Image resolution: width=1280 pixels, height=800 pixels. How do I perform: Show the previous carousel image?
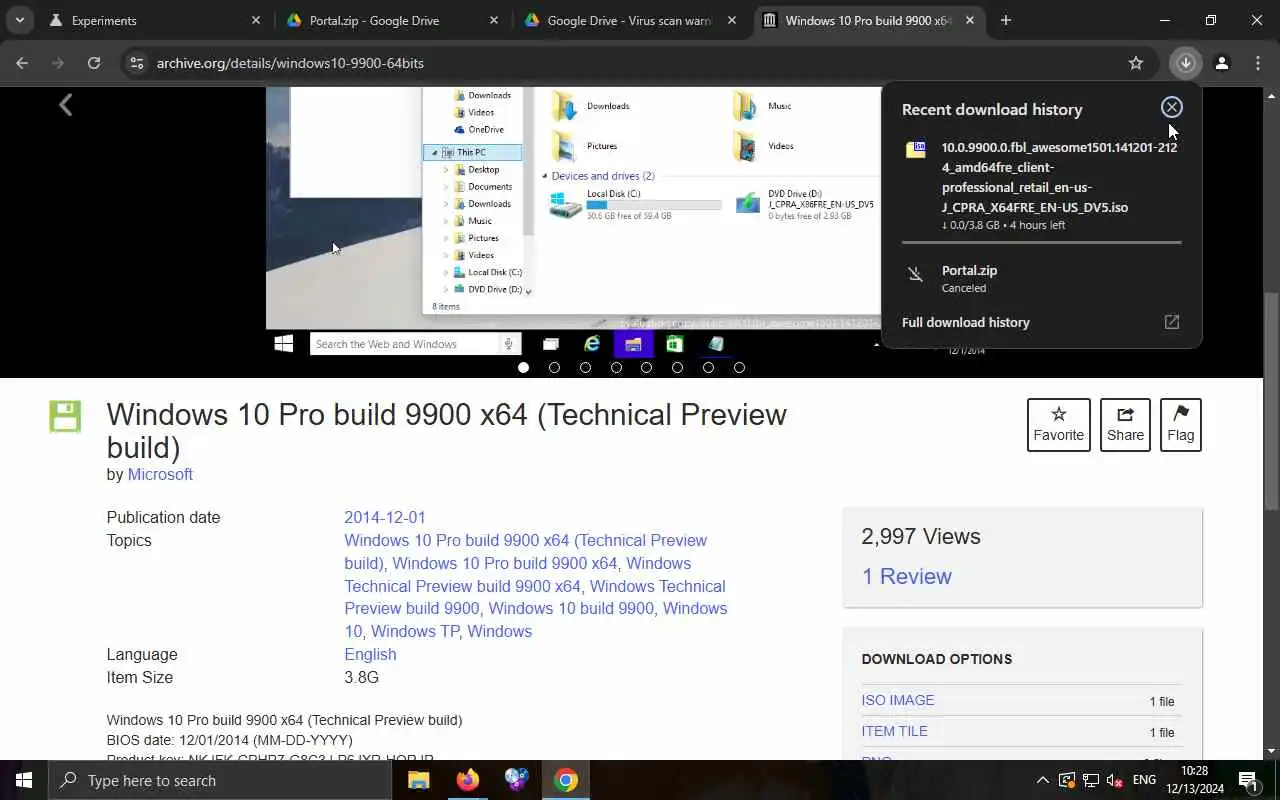[x=66, y=104]
